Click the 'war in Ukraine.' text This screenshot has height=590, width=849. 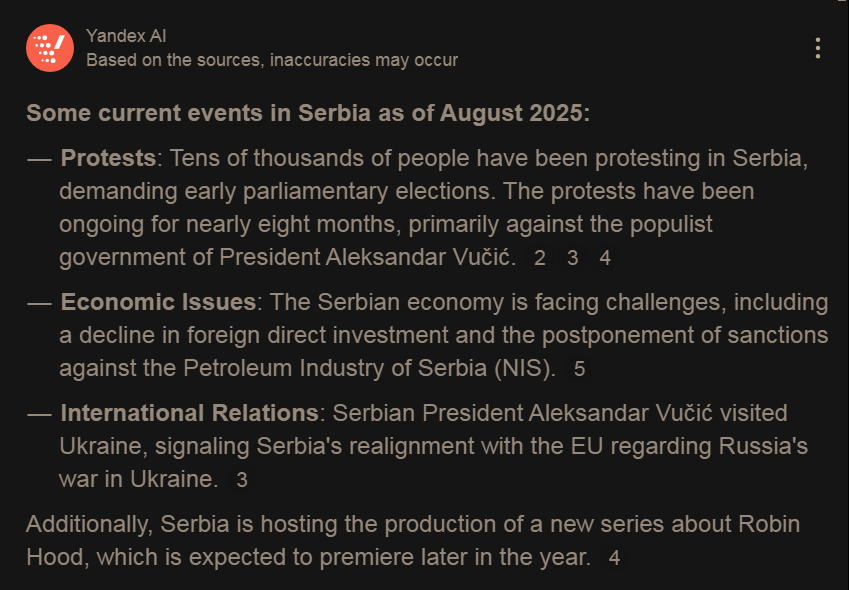(138, 479)
